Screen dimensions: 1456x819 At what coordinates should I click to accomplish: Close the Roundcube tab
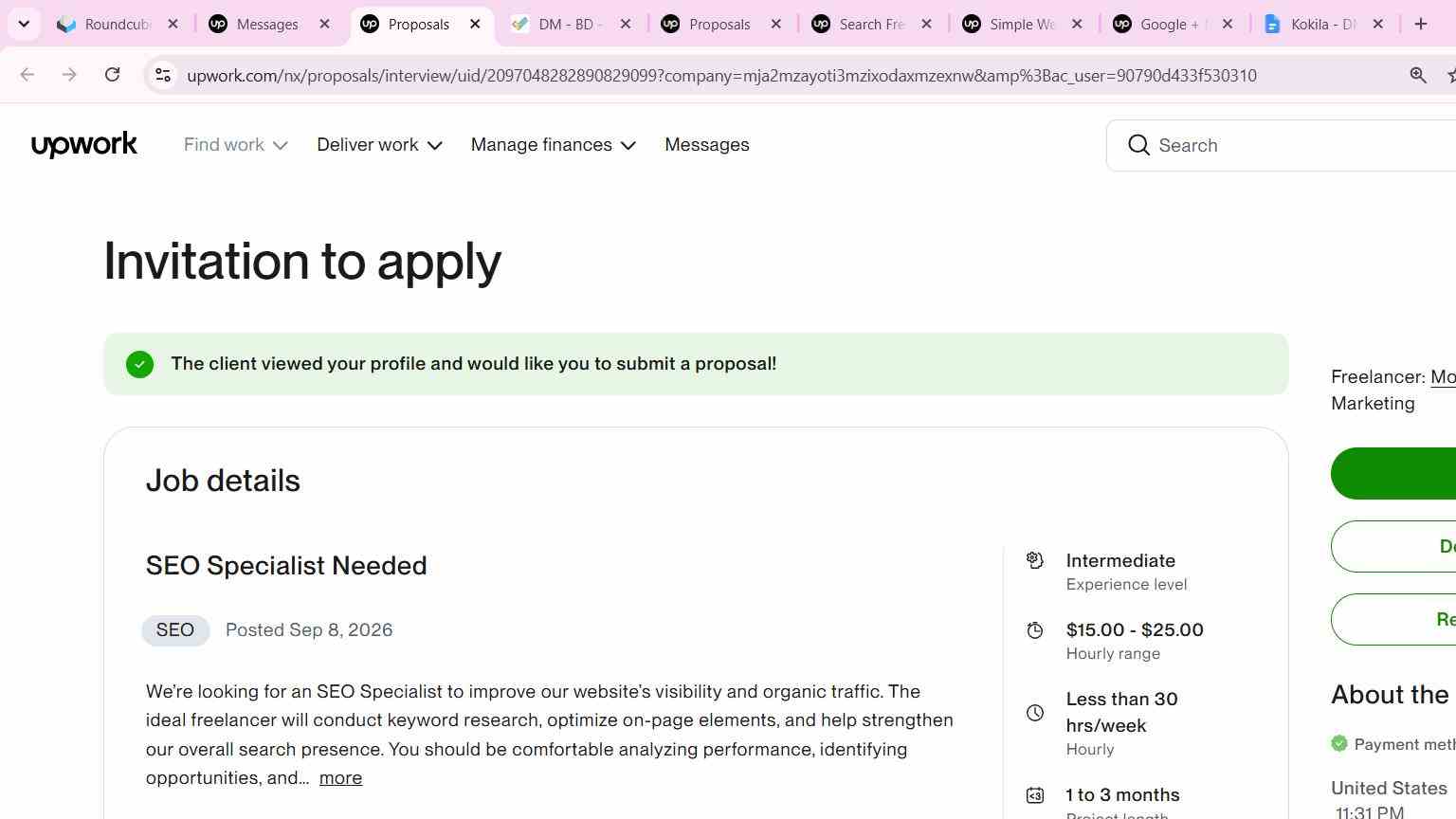pos(173,24)
